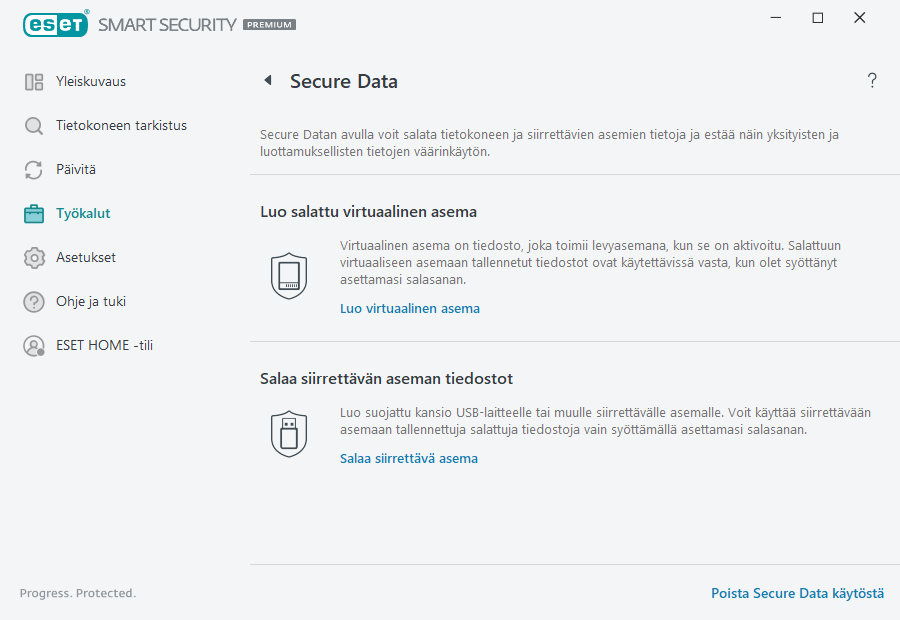Click the Secure Data description paragraph

tap(540, 142)
